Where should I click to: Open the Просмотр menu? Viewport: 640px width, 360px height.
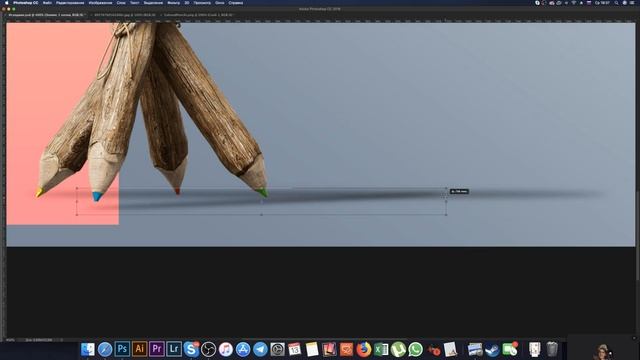[x=202, y=3]
